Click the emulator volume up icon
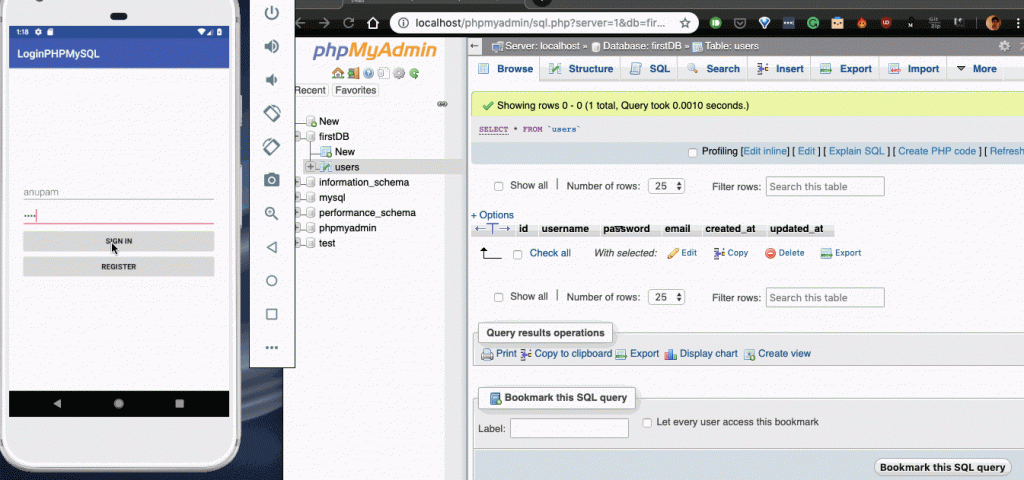This screenshot has height=480, width=1024. [271, 46]
